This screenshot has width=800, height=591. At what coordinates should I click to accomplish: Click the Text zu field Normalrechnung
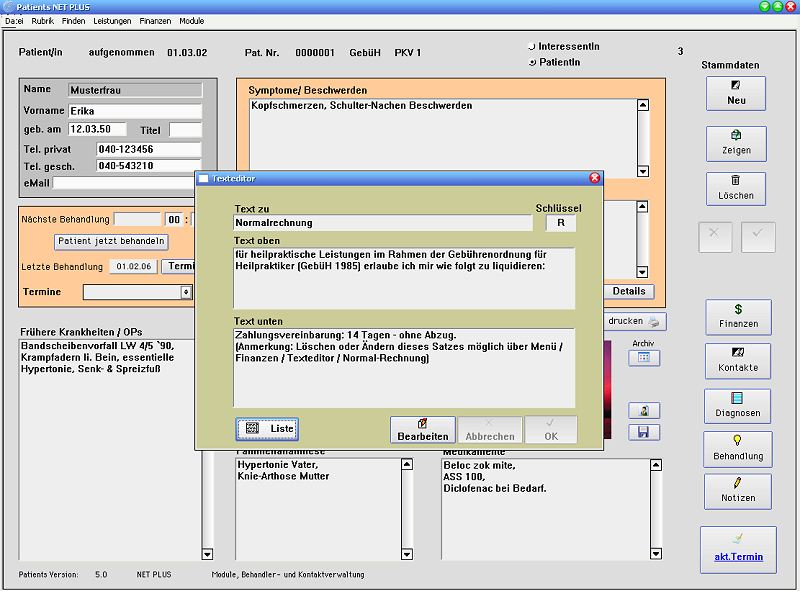coord(383,223)
